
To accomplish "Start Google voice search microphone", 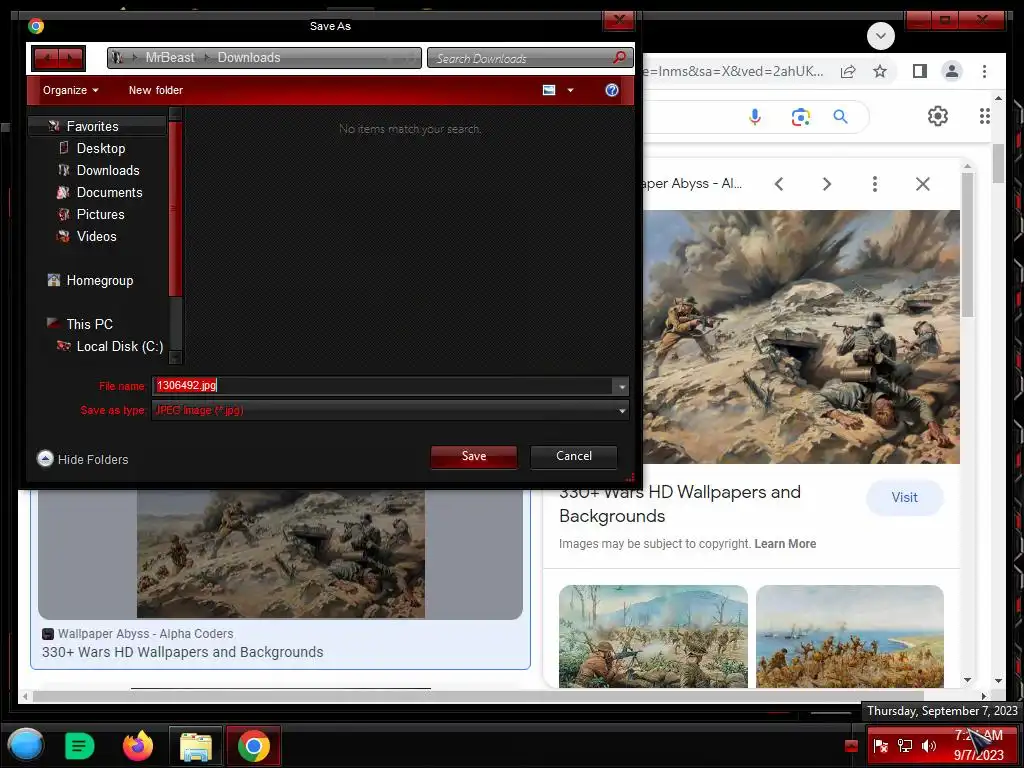I will 755,117.
